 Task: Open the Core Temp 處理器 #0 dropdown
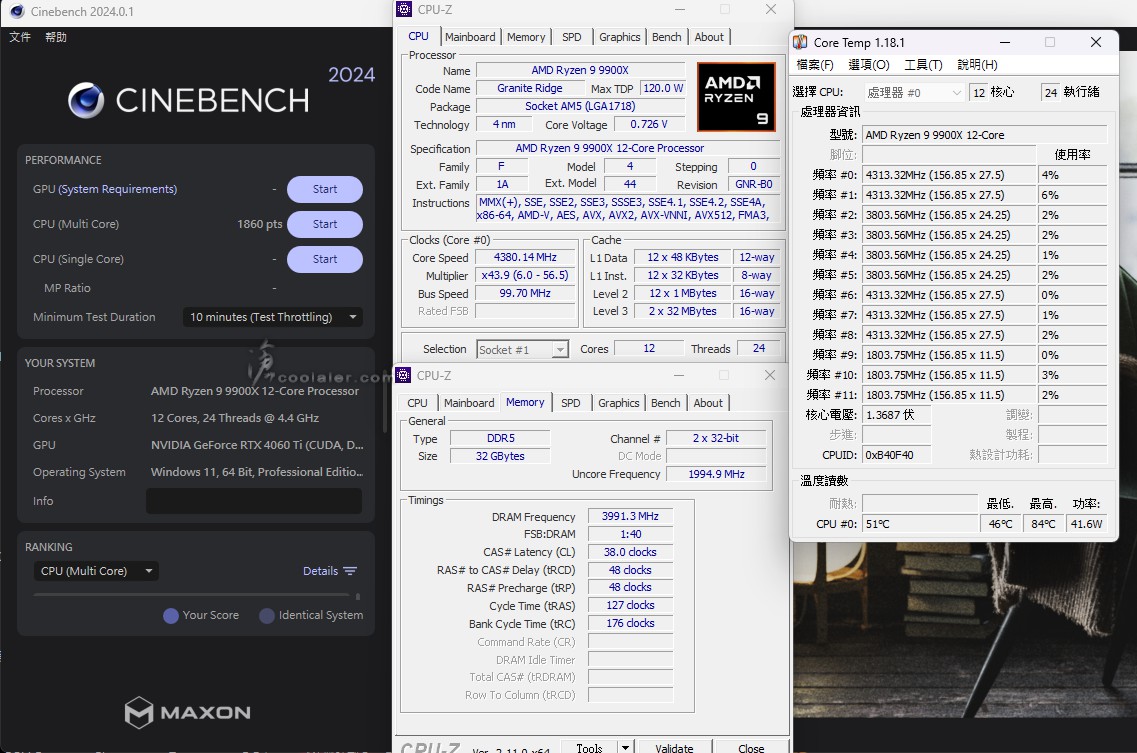pos(914,93)
